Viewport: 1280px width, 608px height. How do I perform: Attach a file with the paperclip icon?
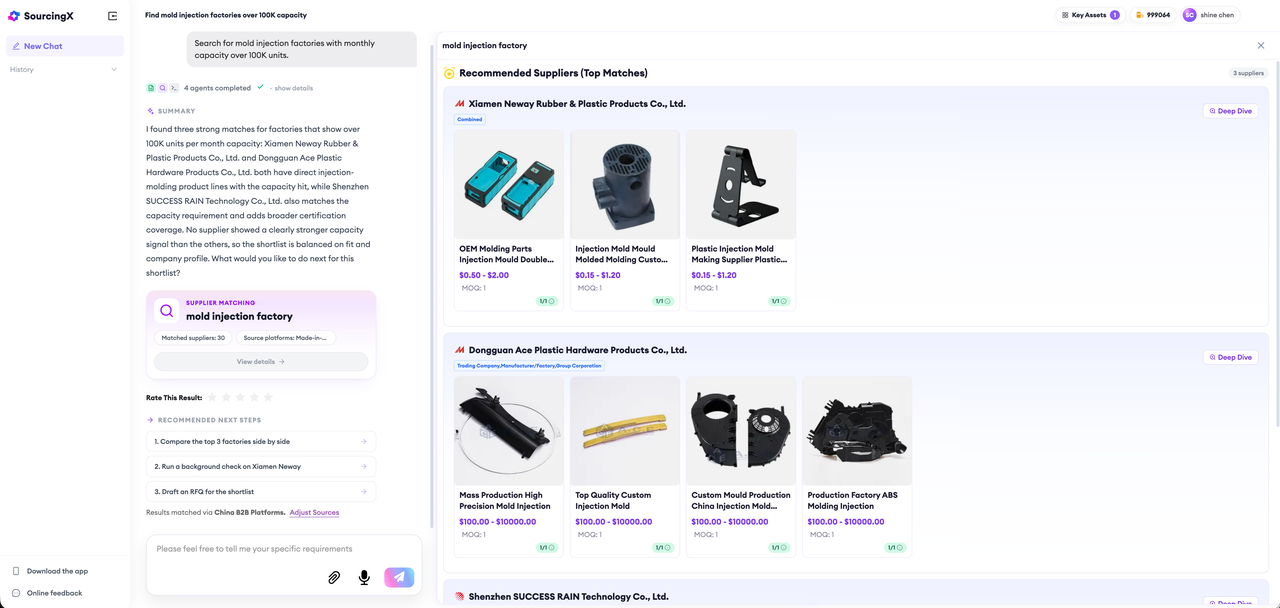coord(335,577)
